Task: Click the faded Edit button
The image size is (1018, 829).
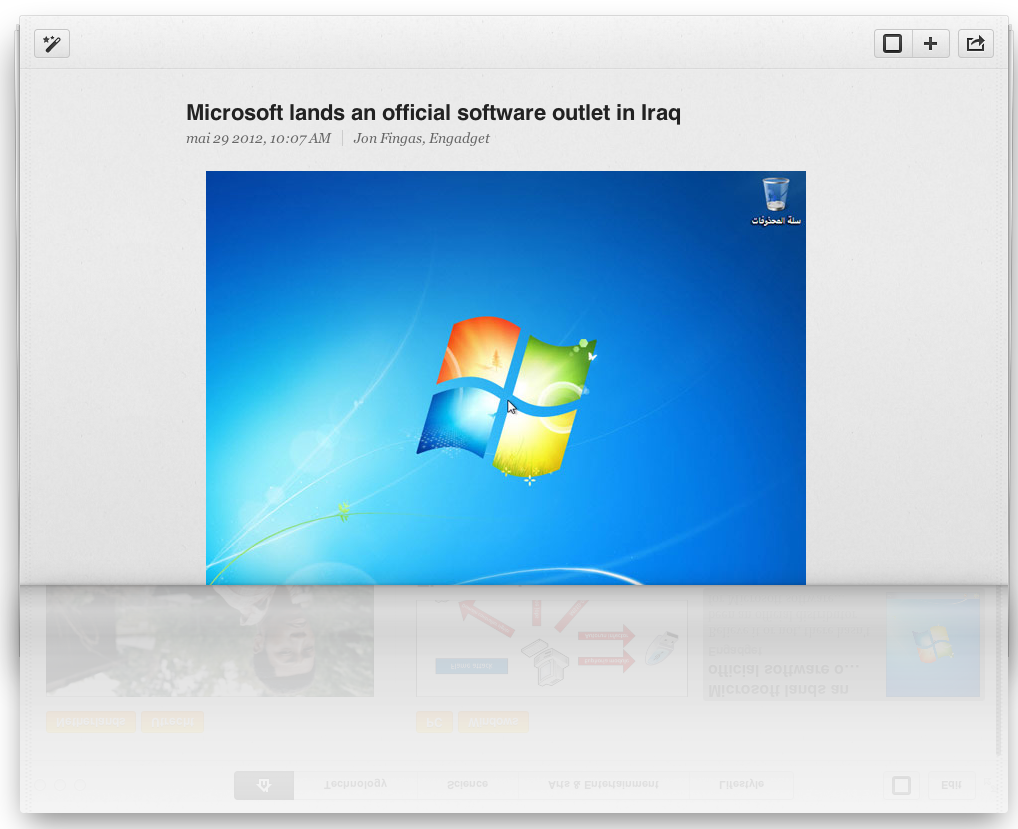Action: [x=951, y=785]
